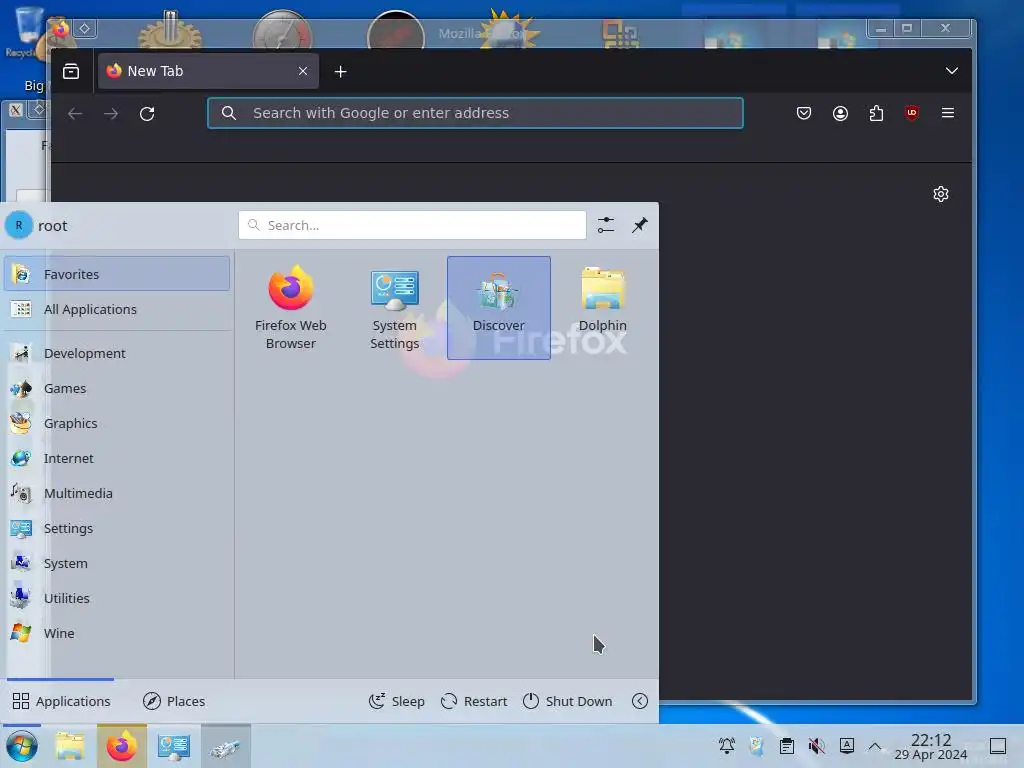
Task: Open Firefox extensions puzzle icon
Action: [x=876, y=113]
